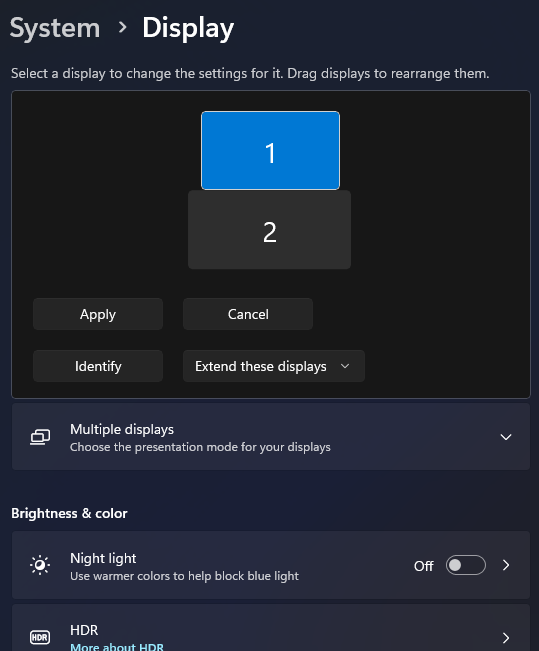539x651 pixels.
Task: Identify the connected displays
Action: tap(98, 366)
